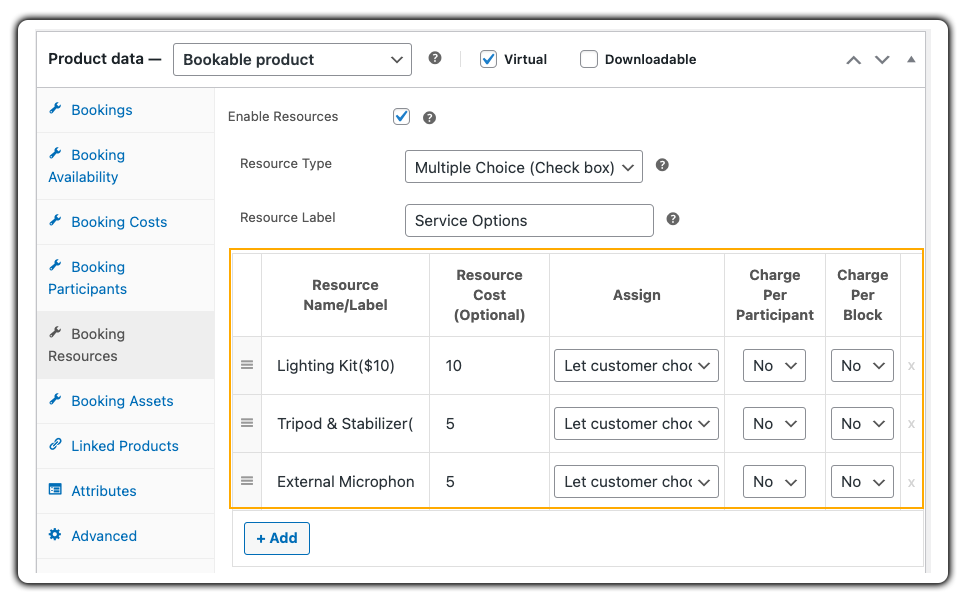The image size is (966, 600).
Task: Click the gear icon next to Advanced
Action: click(x=55, y=535)
